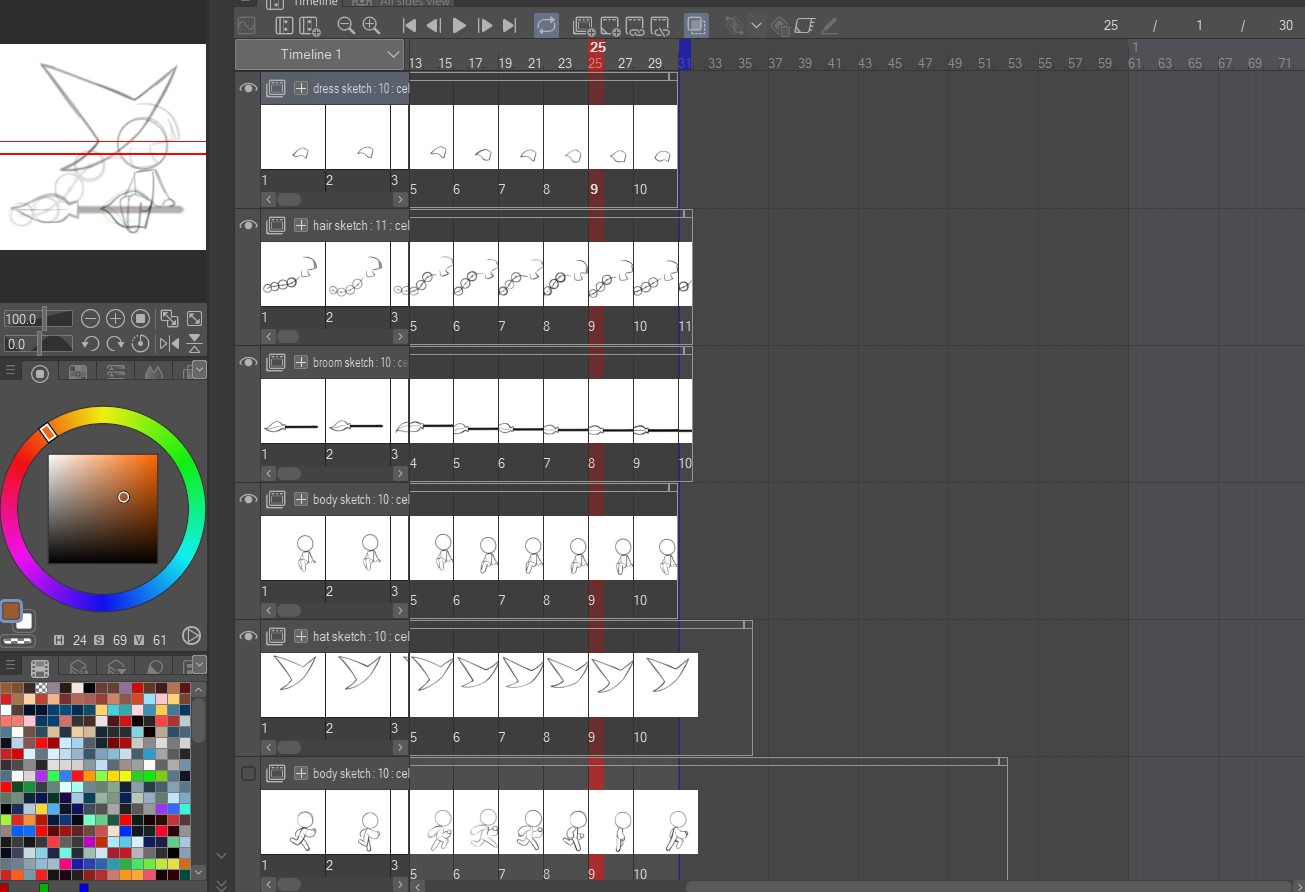1305x892 pixels.
Task: Select the zoom in timeline icon
Action: click(x=368, y=25)
